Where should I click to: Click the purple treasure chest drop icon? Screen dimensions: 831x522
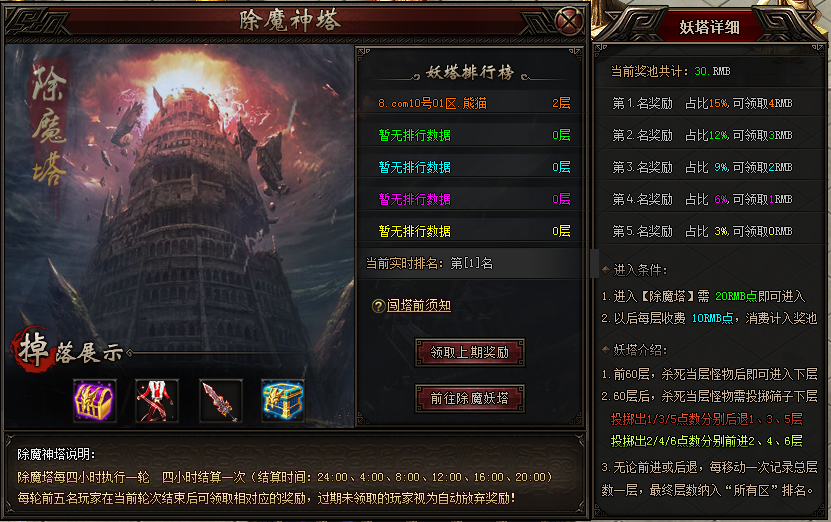[x=94, y=400]
